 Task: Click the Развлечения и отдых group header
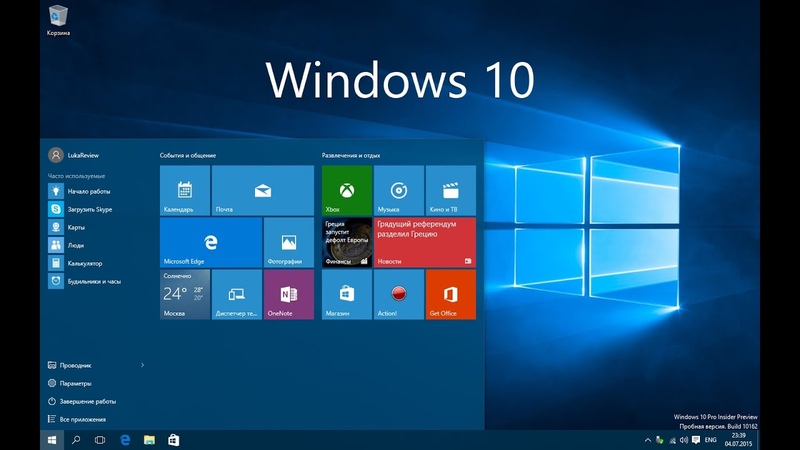(351, 156)
